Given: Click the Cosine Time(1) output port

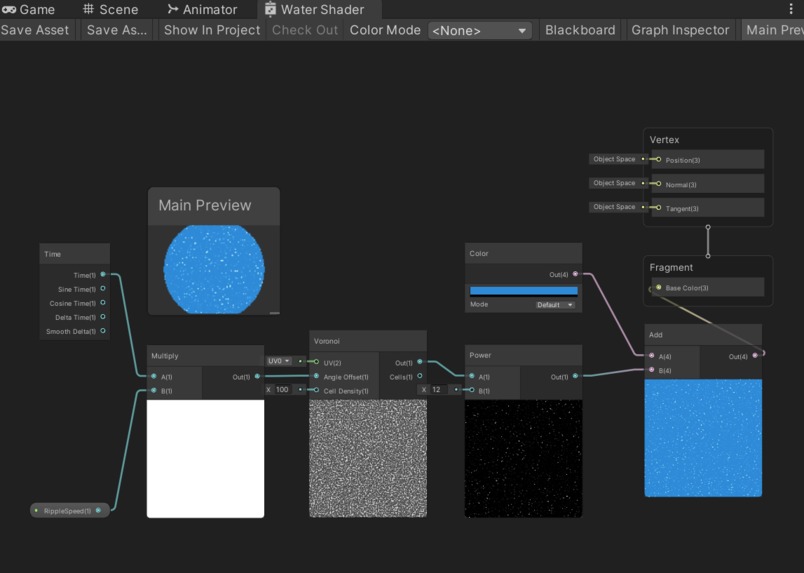Looking at the screenshot, I should click(x=103, y=303).
